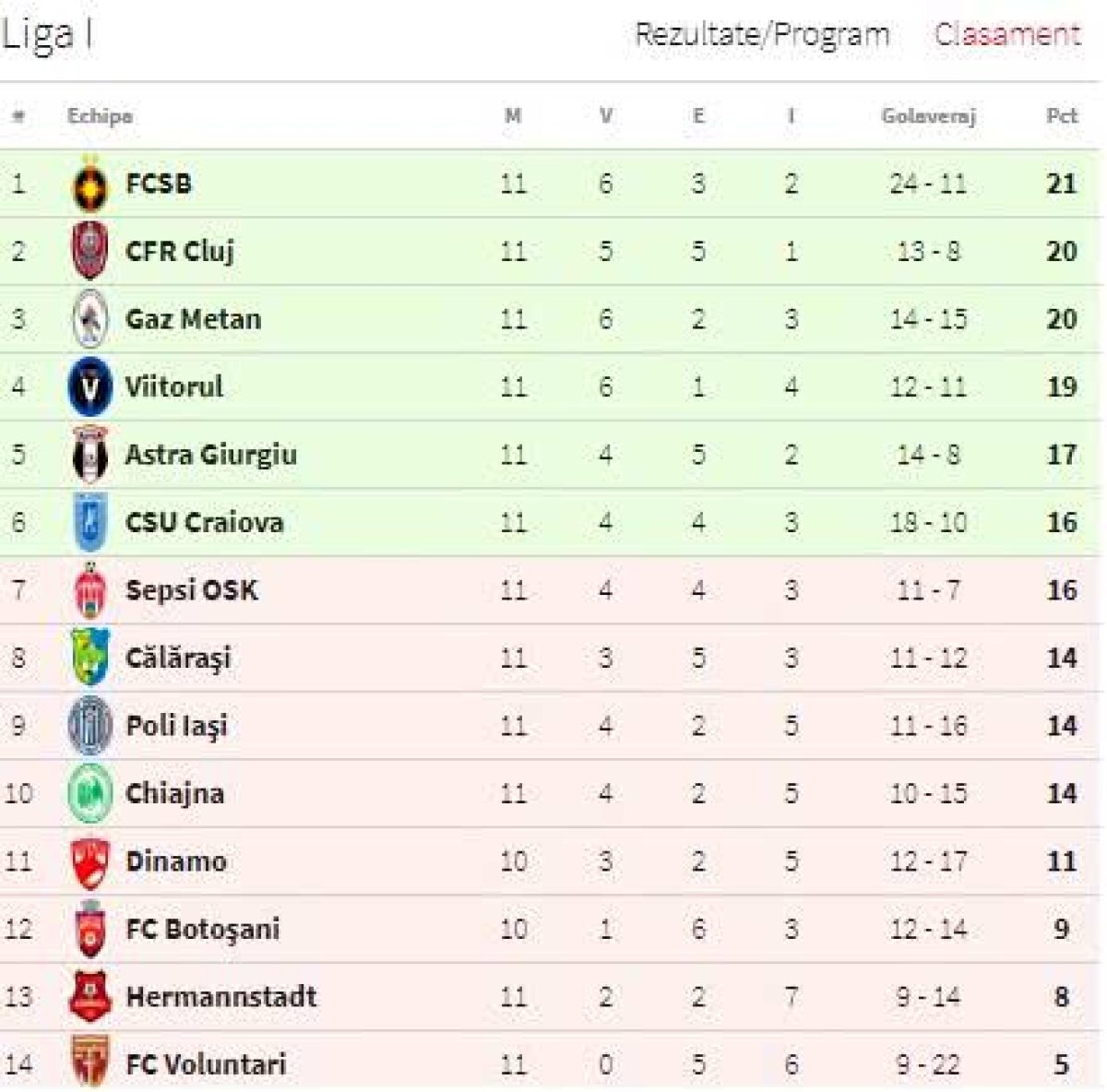Click the Gaz Metan team logo
The height and width of the screenshot is (1092, 1107).
pos(89,319)
